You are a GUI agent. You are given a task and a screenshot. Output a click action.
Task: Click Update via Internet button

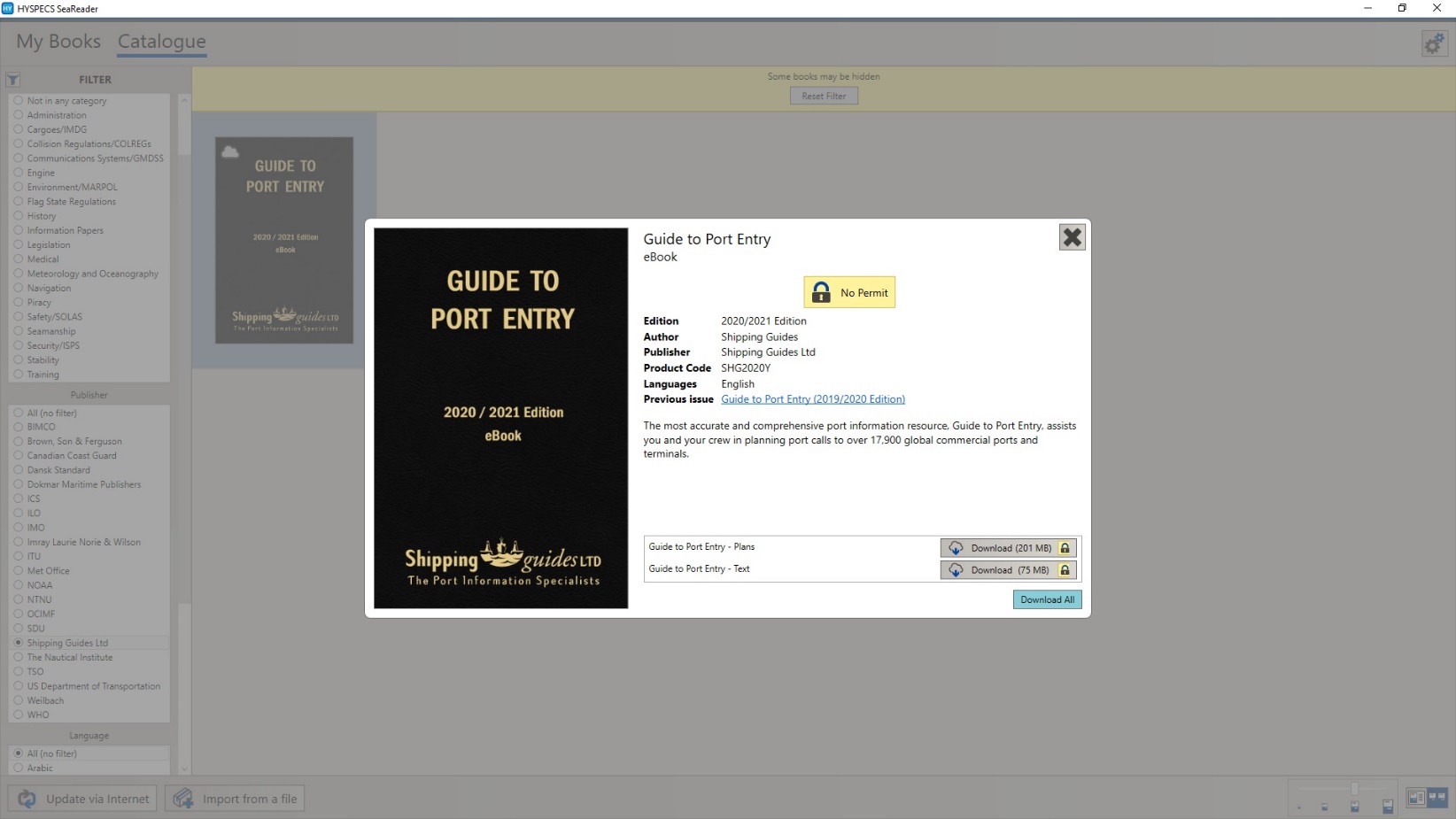click(83, 799)
